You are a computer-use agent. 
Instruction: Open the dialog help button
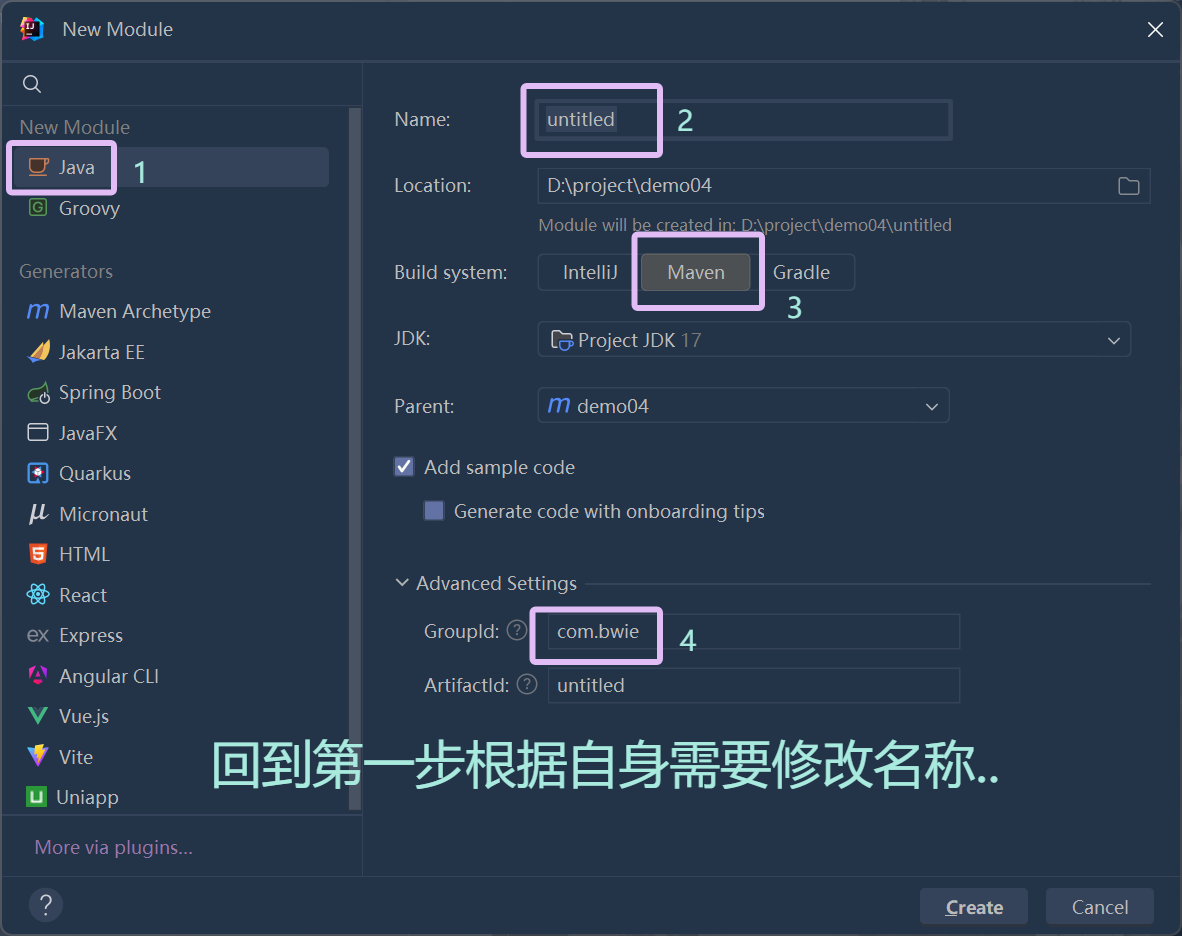[46, 904]
